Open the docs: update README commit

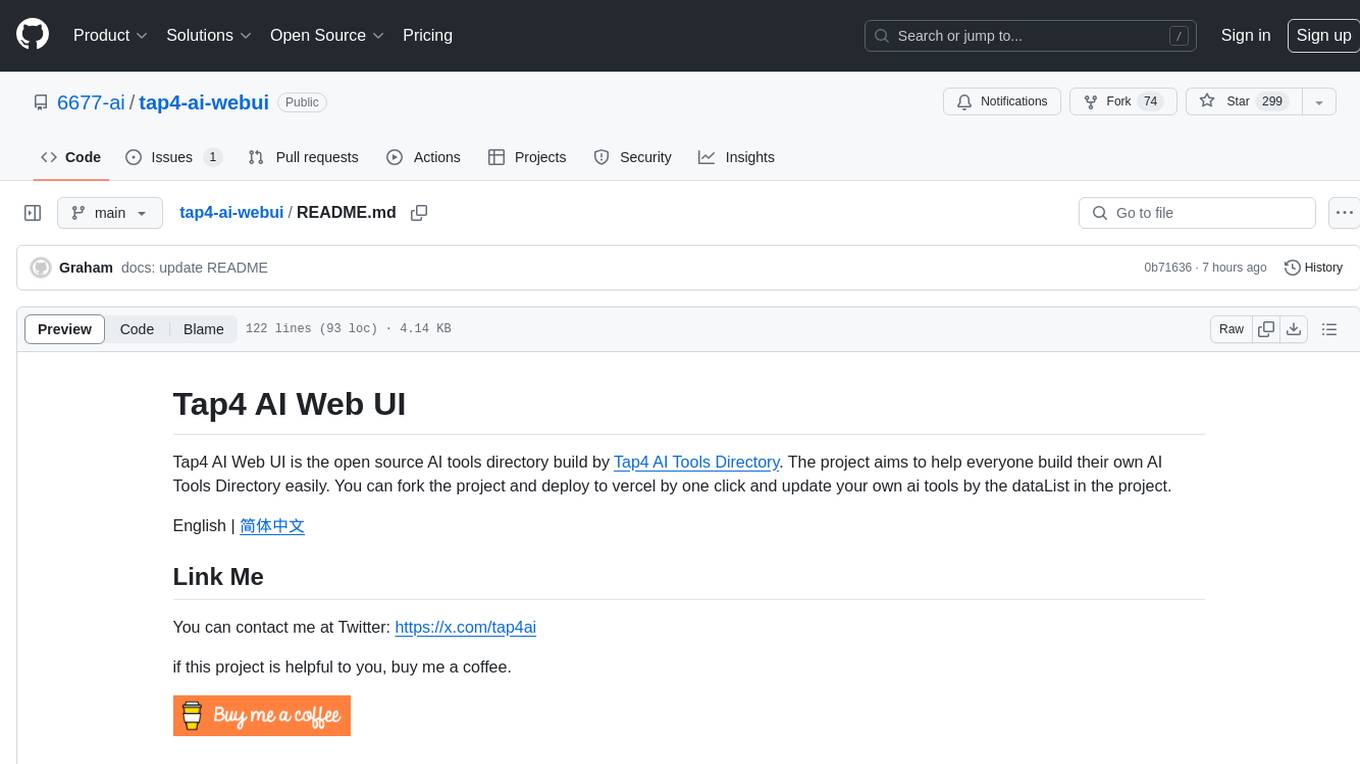click(194, 268)
